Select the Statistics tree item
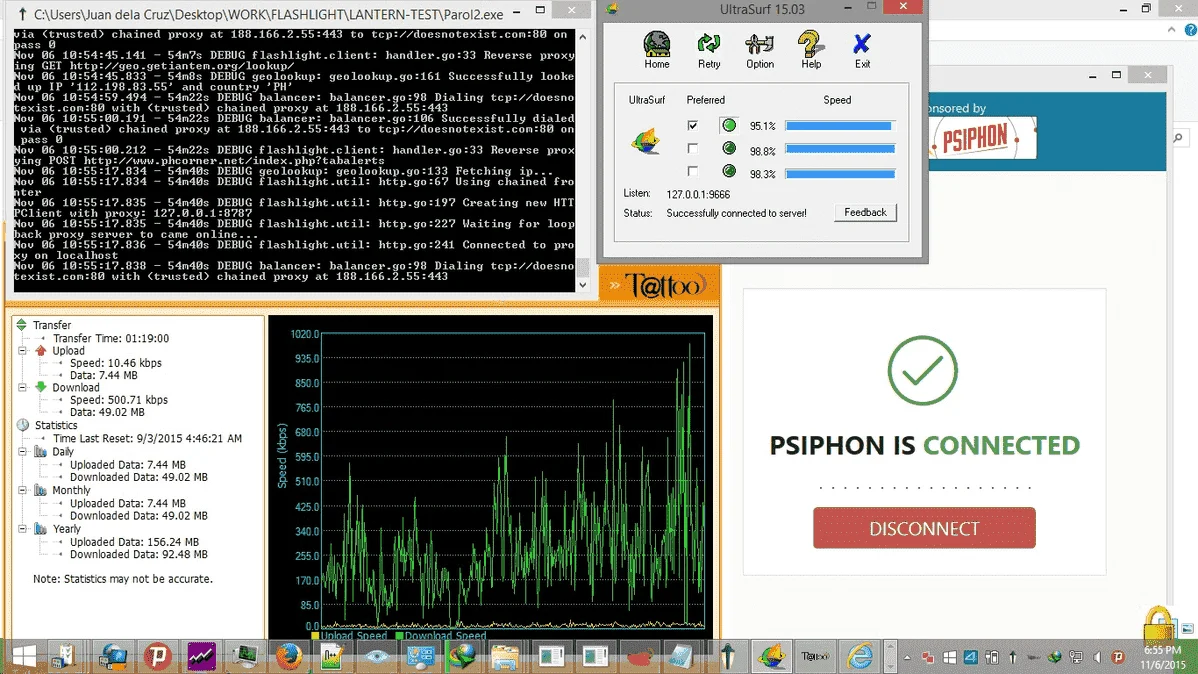This screenshot has height=674, width=1198. (x=56, y=425)
